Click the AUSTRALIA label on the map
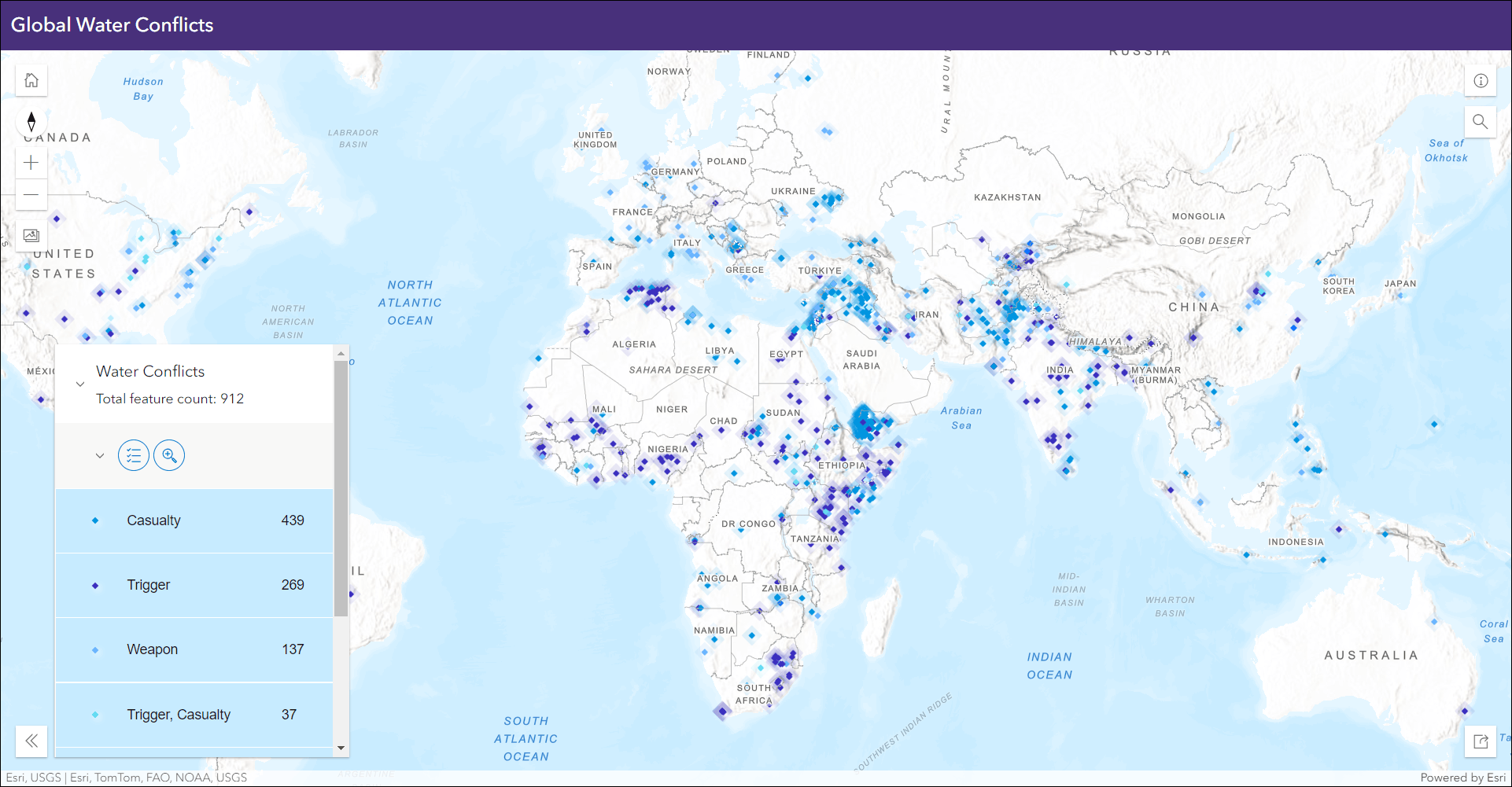1512x787 pixels. (1371, 656)
